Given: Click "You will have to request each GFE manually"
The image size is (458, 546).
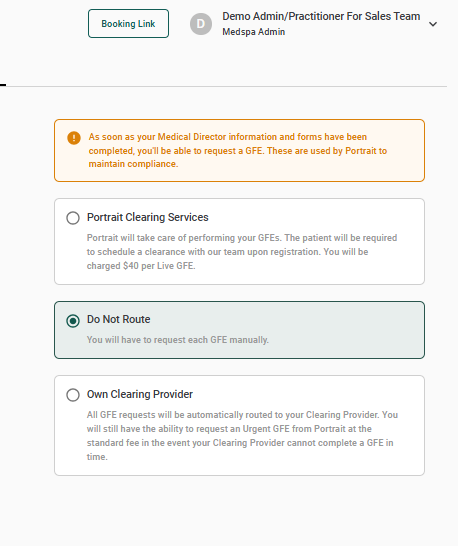Looking at the screenshot, I should [x=178, y=340].
